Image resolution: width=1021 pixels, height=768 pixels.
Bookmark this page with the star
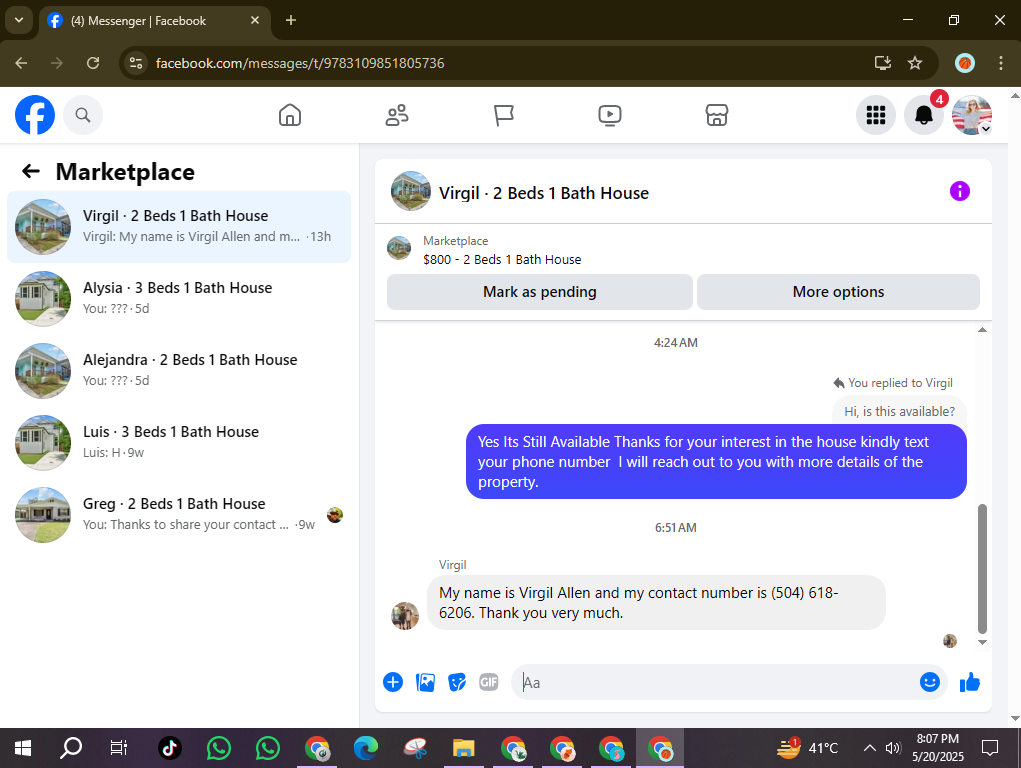(915, 63)
